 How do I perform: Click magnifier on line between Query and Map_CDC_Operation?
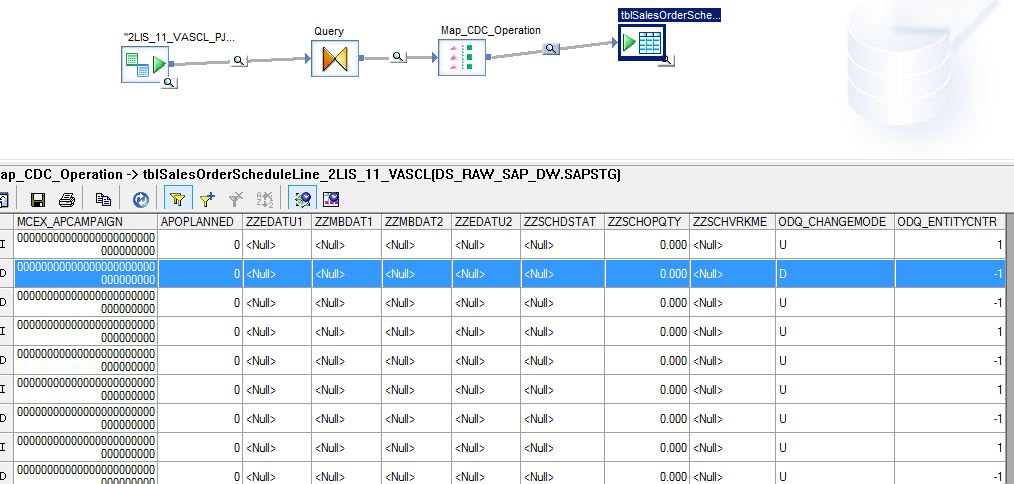coord(398,57)
